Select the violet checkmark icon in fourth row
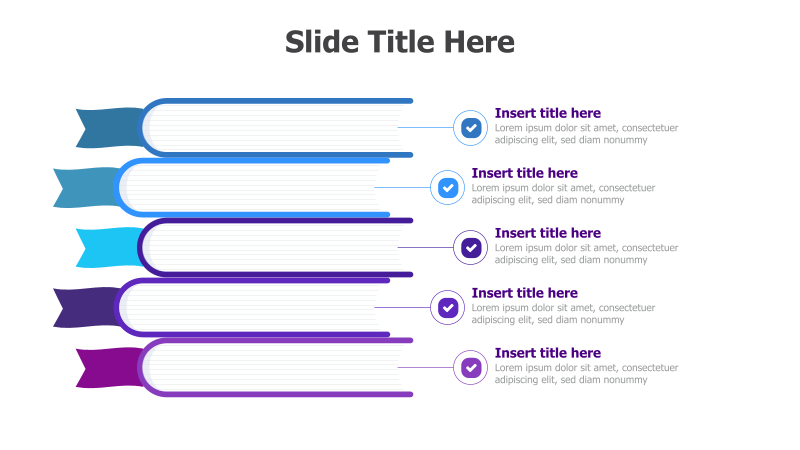Viewport: 800px width, 450px height. coord(447,308)
